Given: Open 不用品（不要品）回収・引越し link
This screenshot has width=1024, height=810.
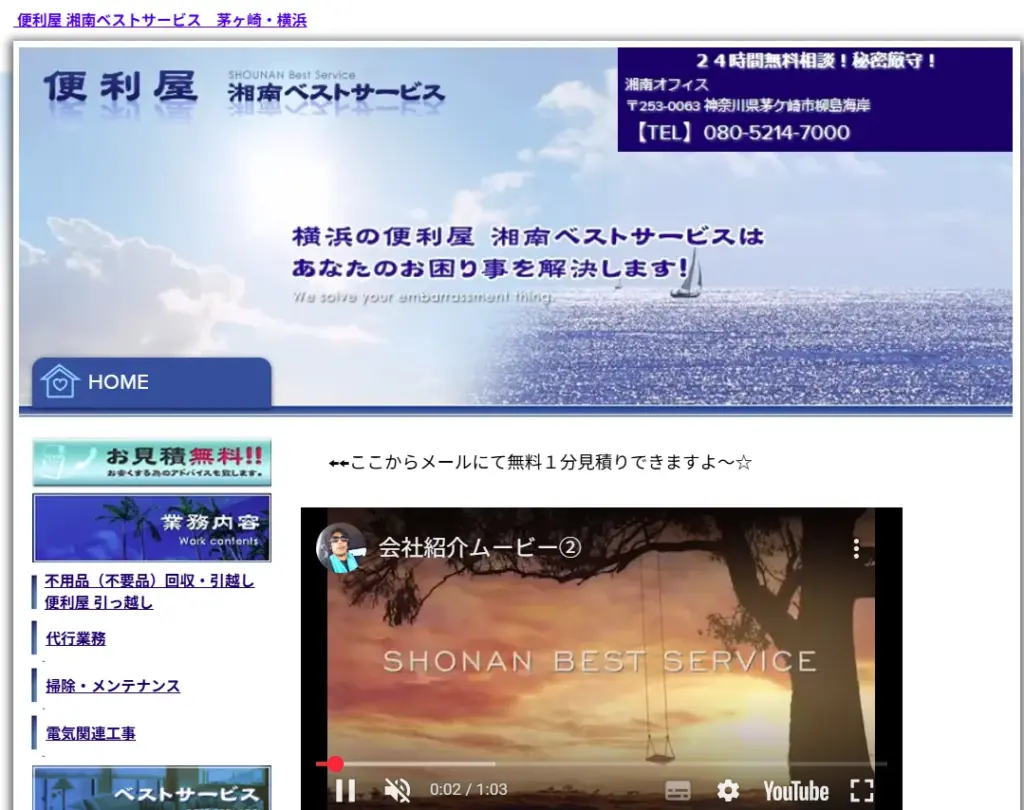Looking at the screenshot, I should (150, 581).
